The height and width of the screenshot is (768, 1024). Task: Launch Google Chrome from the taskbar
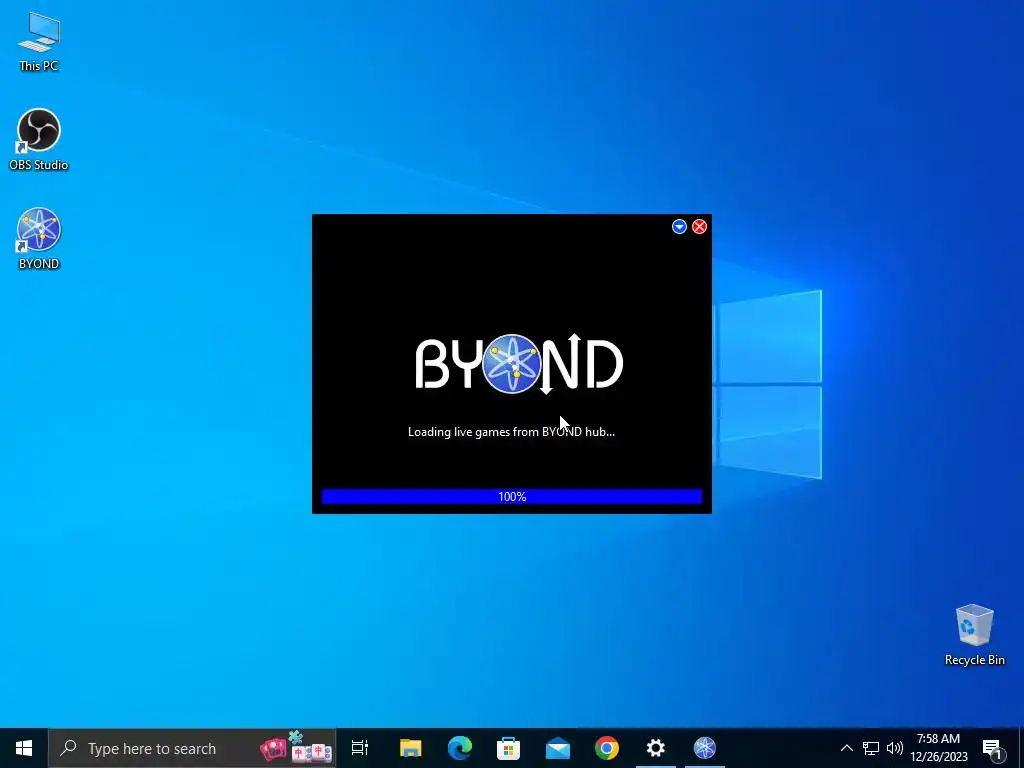coord(607,748)
